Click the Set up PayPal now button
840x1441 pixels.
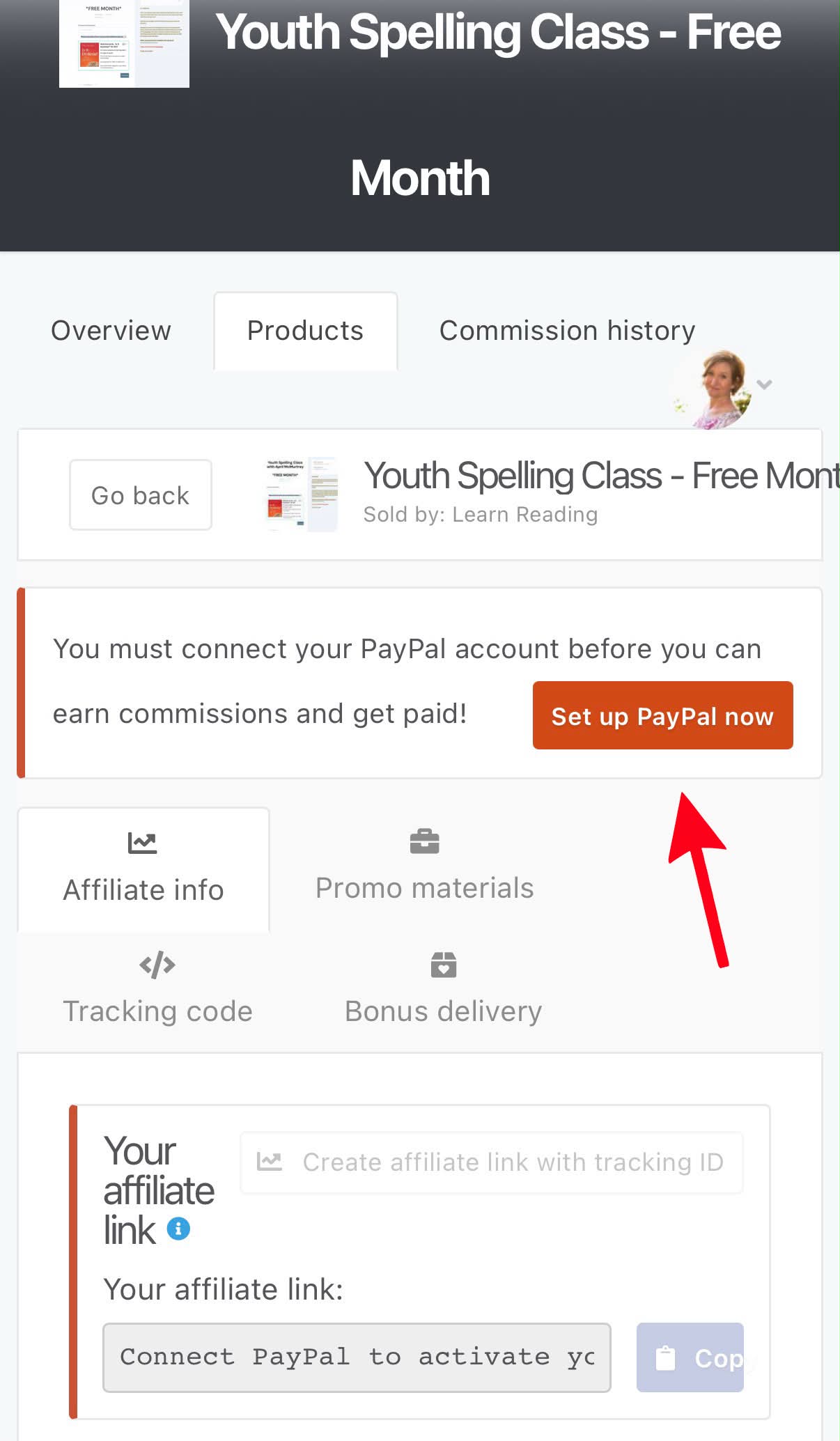(662, 715)
